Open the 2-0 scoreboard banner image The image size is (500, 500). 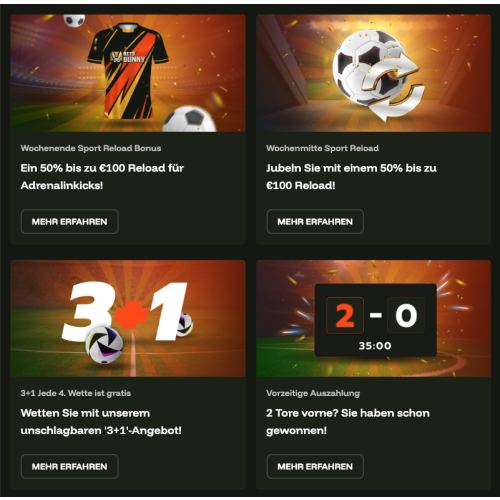[x=374, y=318]
